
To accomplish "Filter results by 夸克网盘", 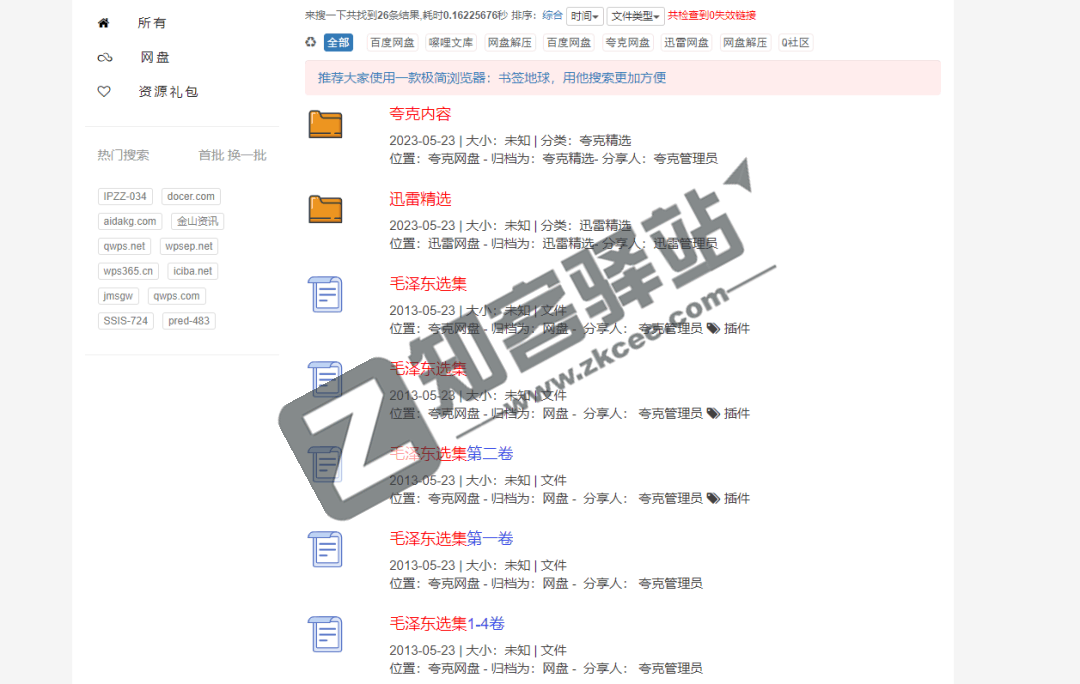I will [628, 42].
